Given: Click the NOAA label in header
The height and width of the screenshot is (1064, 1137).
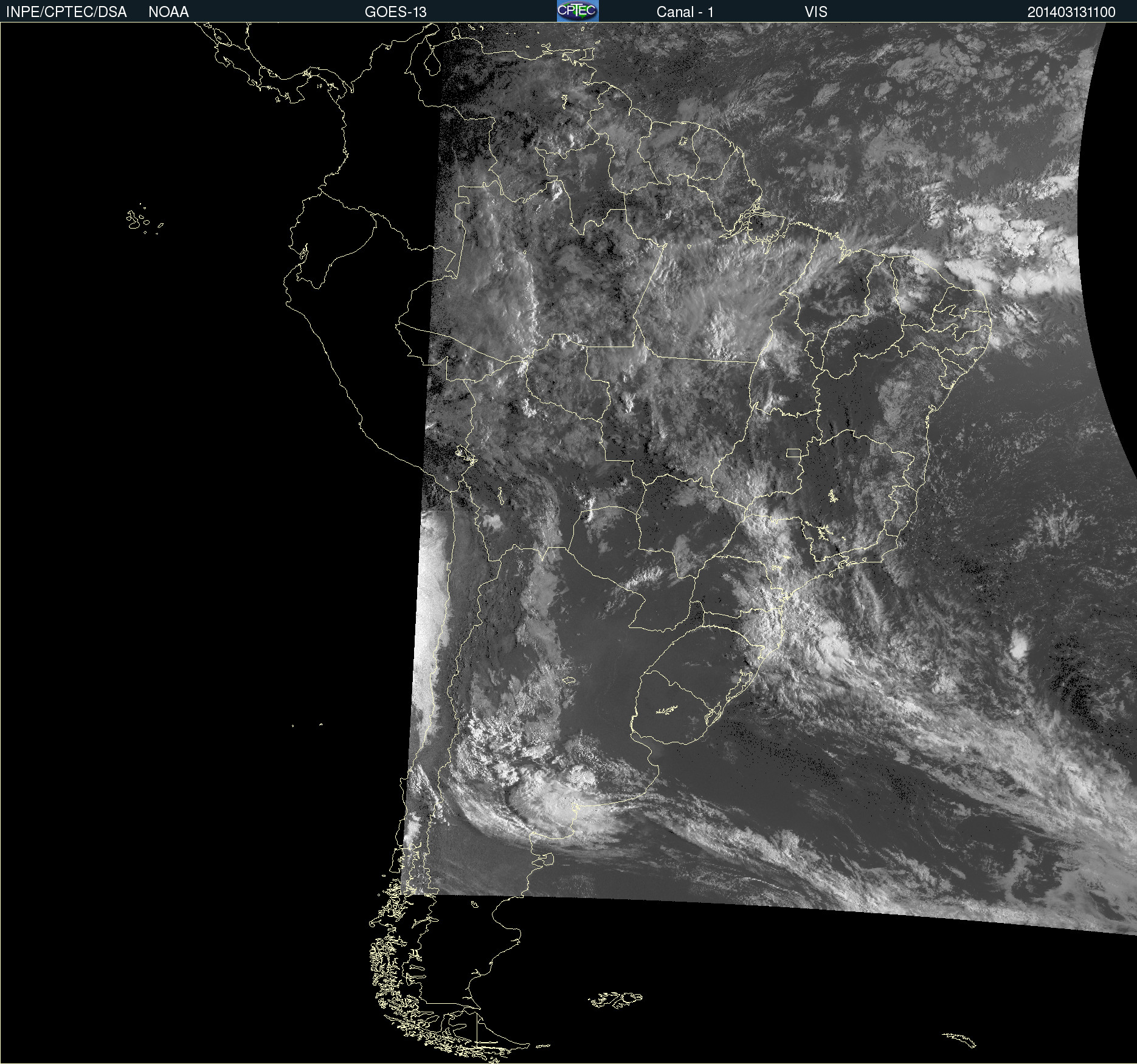Looking at the screenshot, I should [x=168, y=12].
